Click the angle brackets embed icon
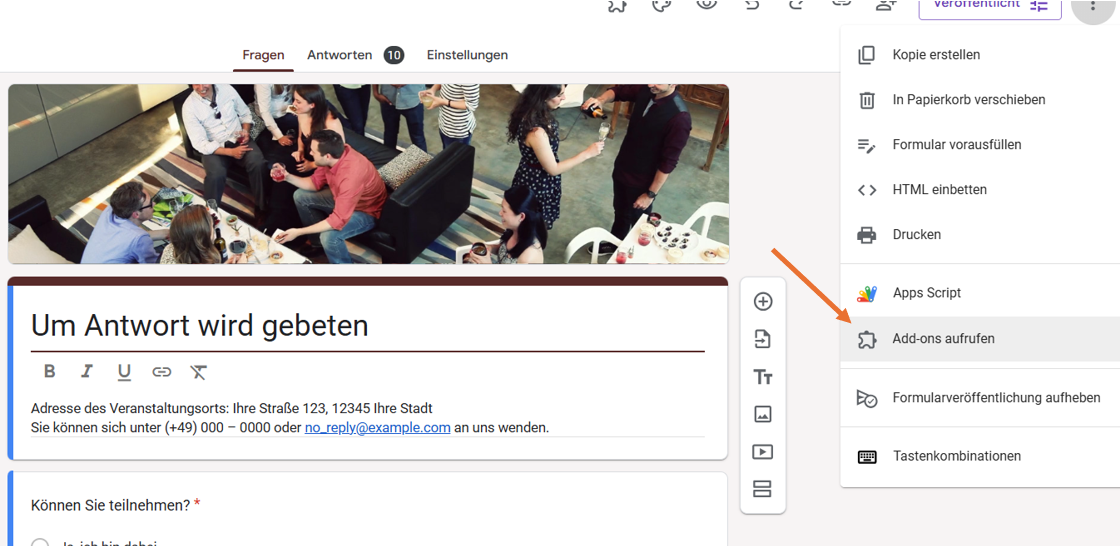Screen dimensions: 1120x546 866,190
